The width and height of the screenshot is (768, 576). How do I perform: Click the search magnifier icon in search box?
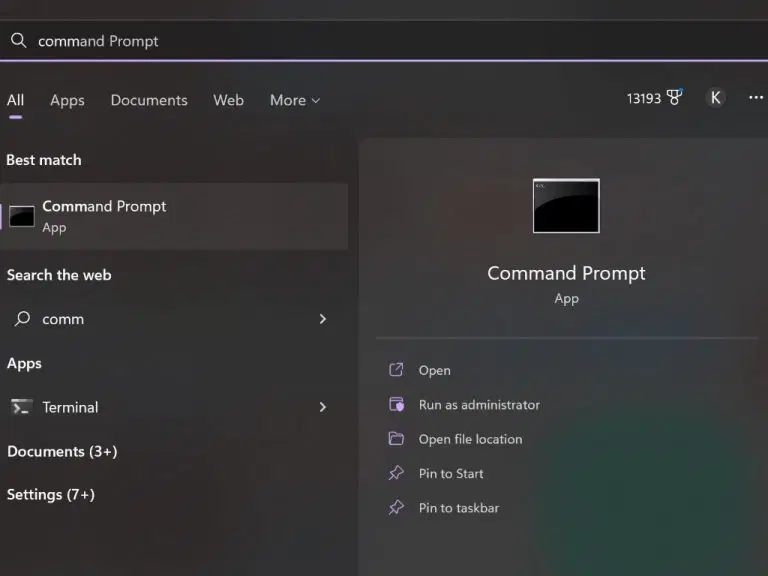pos(19,40)
